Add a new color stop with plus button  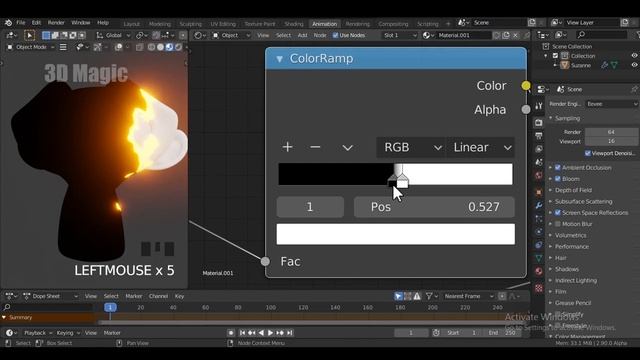(x=287, y=147)
